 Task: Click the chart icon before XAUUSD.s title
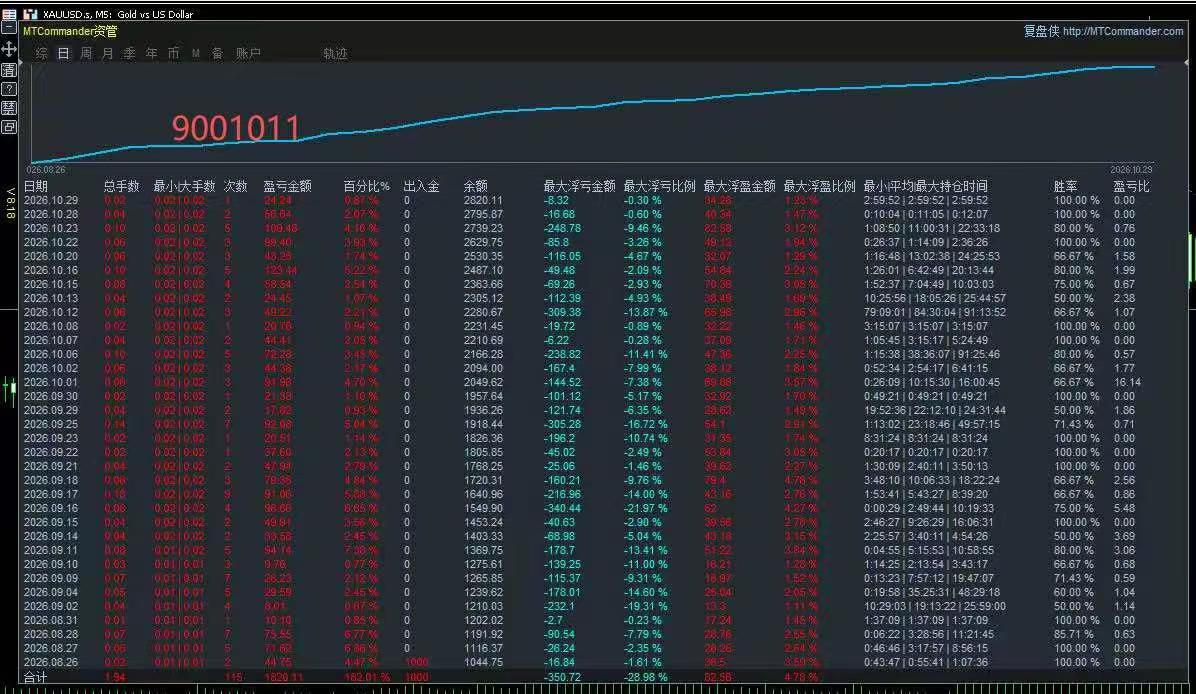30,14
